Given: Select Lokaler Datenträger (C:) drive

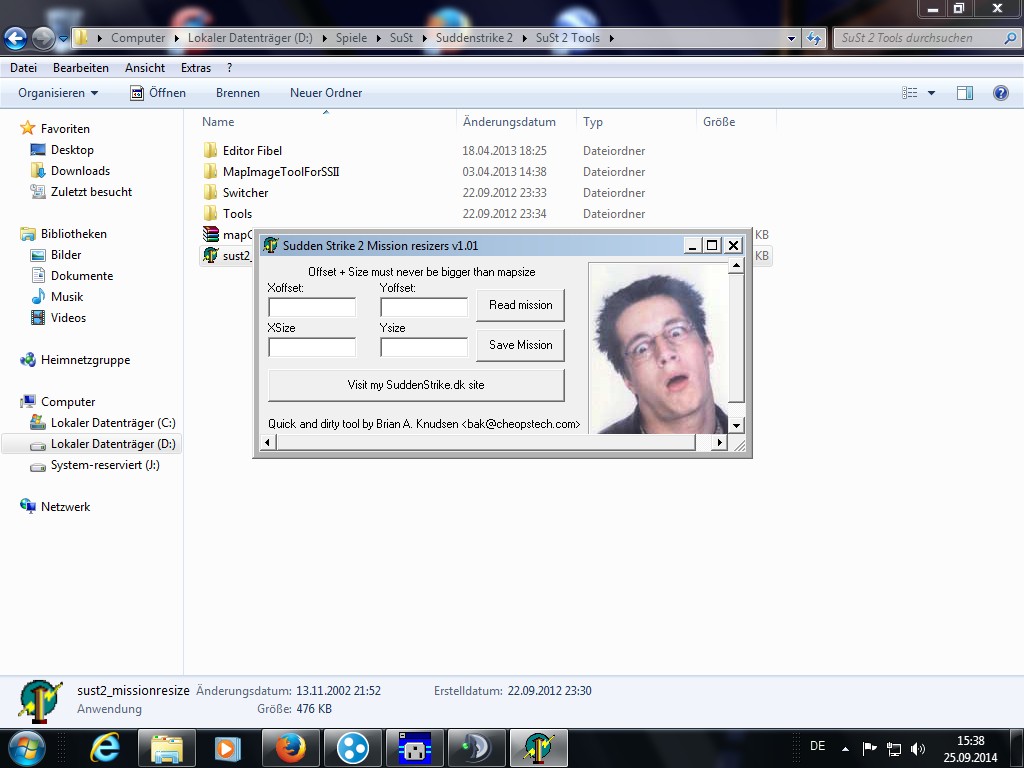Looking at the screenshot, I should [113, 423].
